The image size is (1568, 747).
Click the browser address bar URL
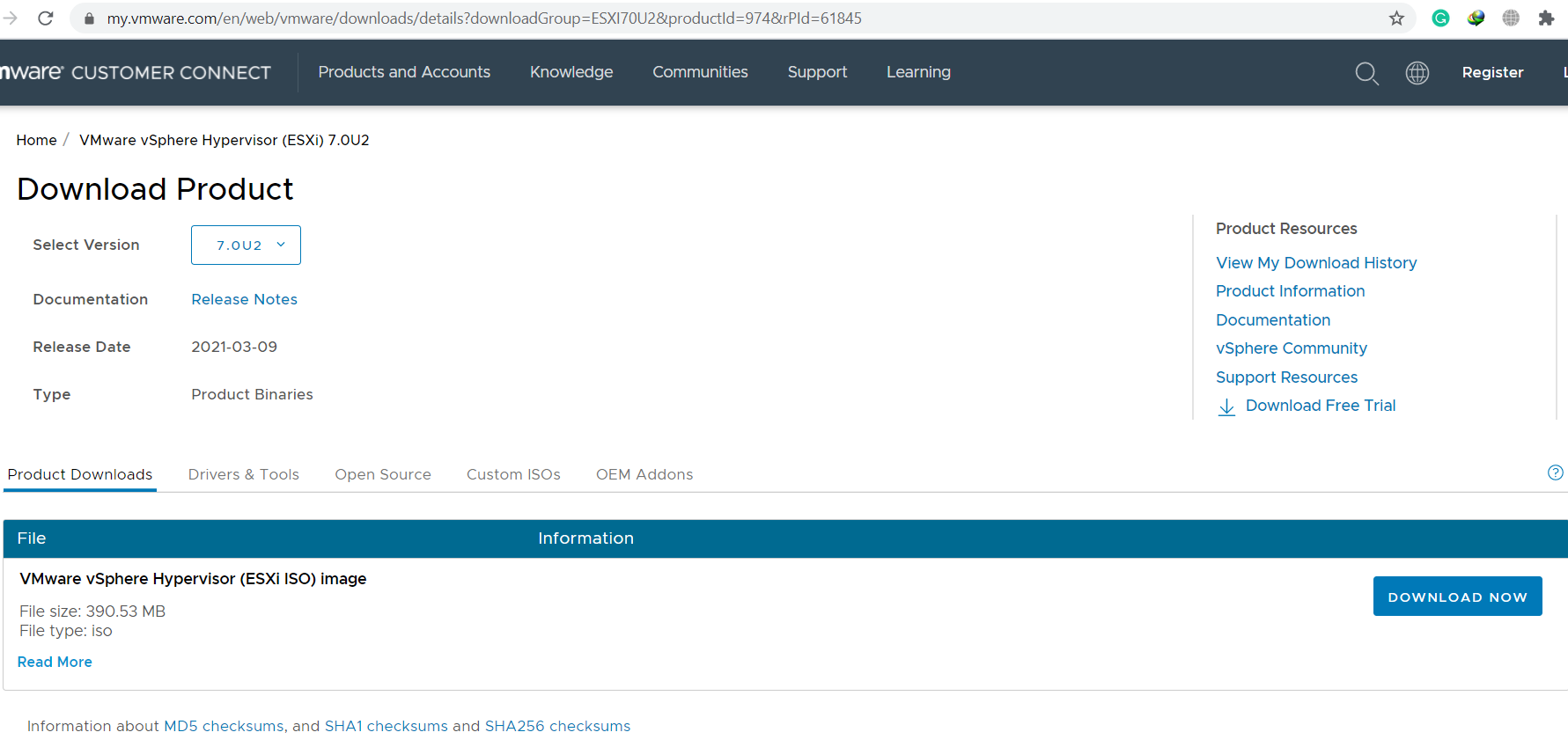click(x=484, y=18)
